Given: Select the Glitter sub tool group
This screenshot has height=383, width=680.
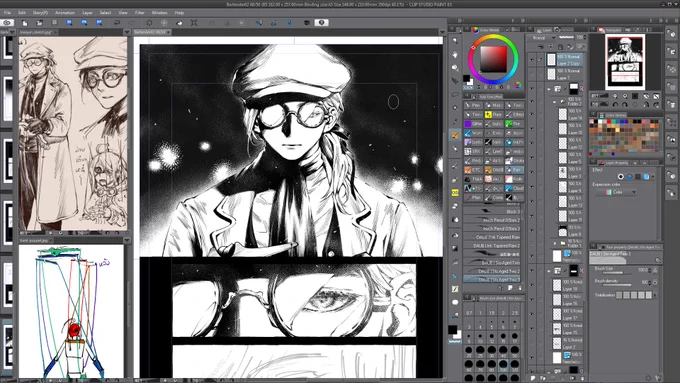Looking at the screenshot, I should click(x=473, y=124).
